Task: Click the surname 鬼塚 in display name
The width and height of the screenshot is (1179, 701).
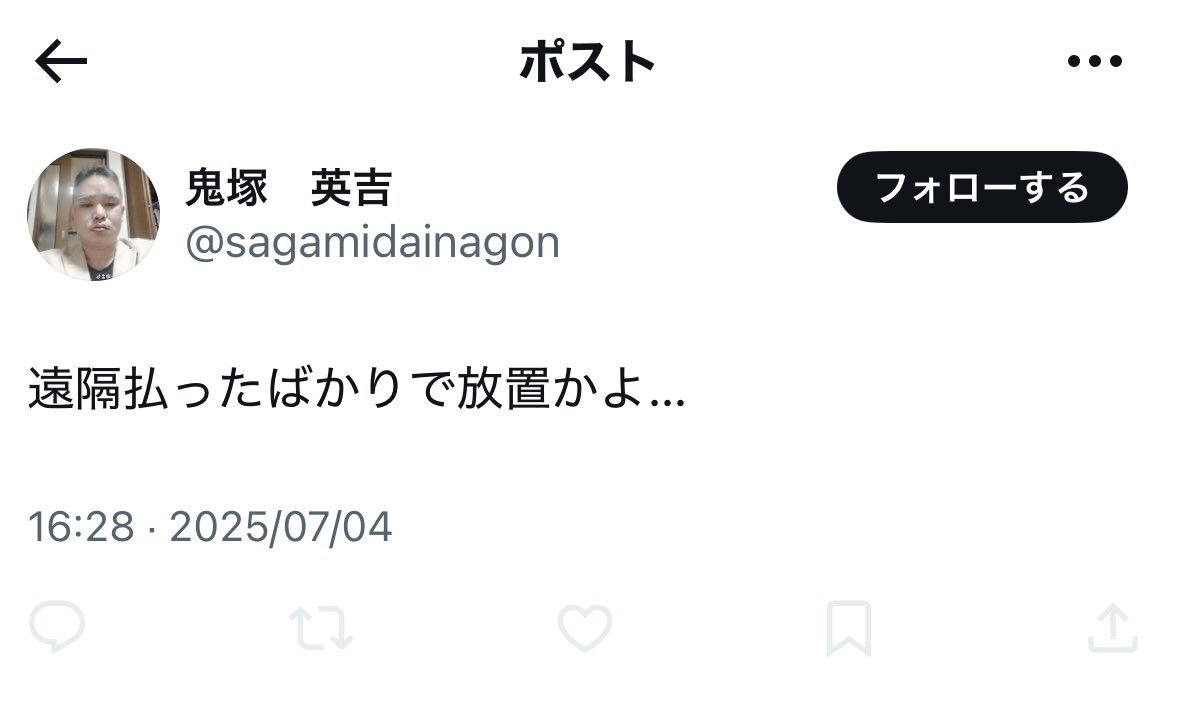Action: tap(226, 188)
